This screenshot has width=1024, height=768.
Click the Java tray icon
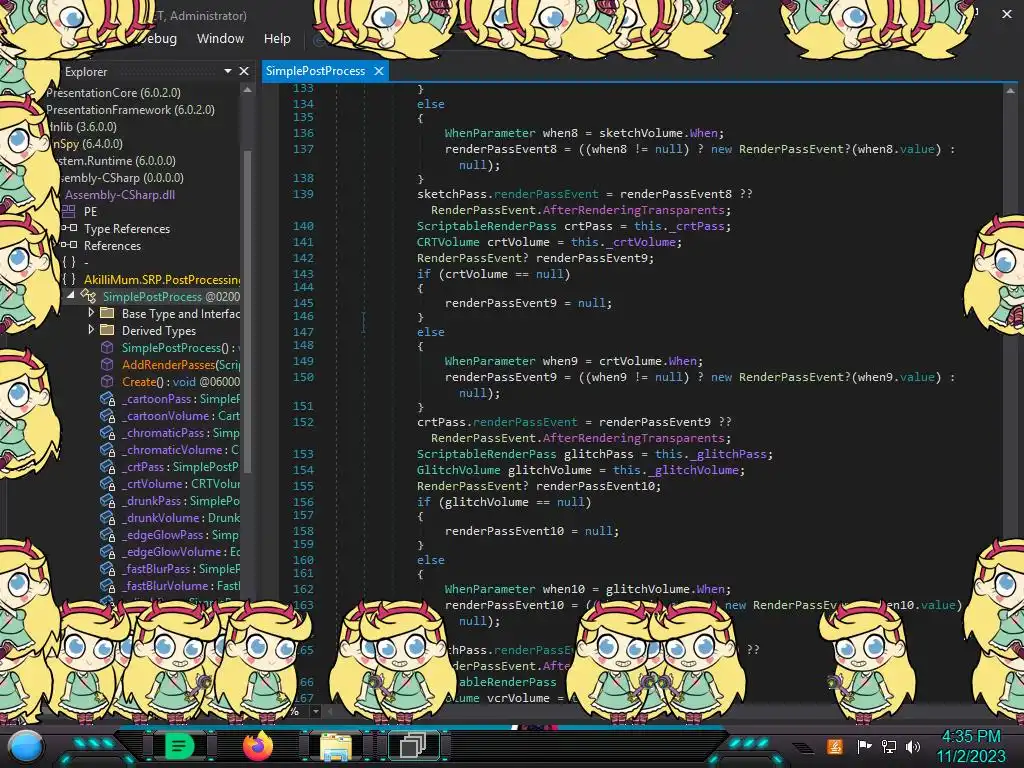click(835, 746)
